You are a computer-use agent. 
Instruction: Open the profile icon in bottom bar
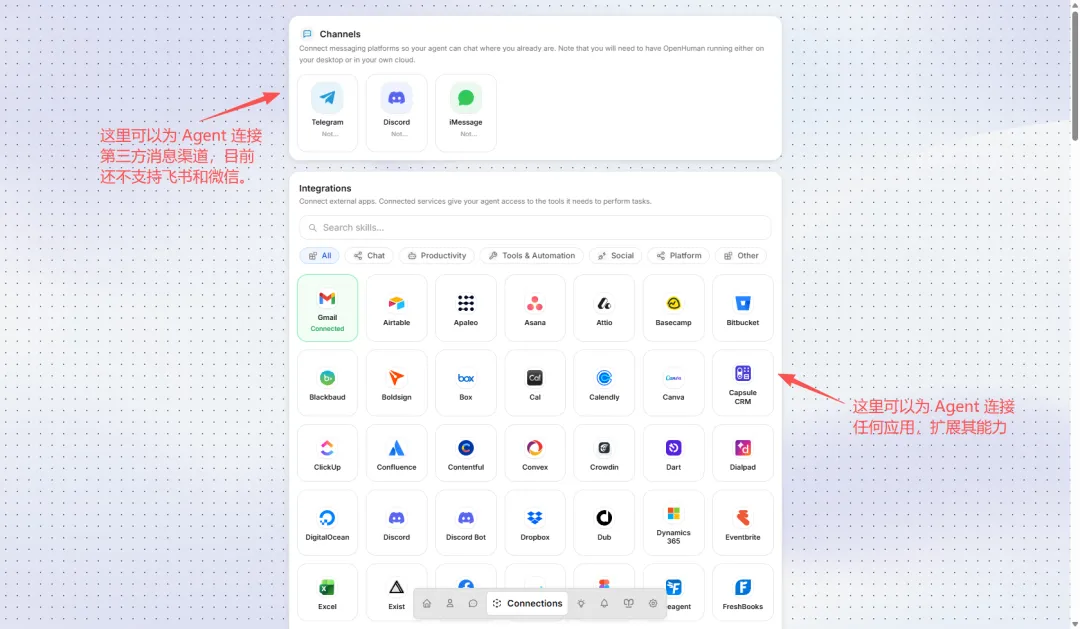coord(450,604)
